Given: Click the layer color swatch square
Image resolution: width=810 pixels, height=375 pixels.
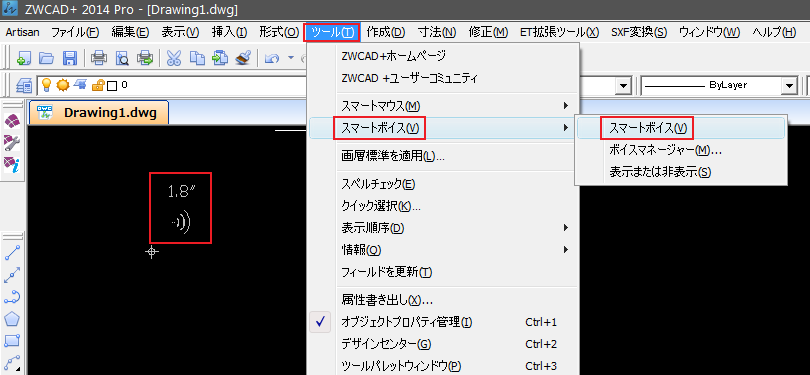Looking at the screenshot, I should click(112, 86).
